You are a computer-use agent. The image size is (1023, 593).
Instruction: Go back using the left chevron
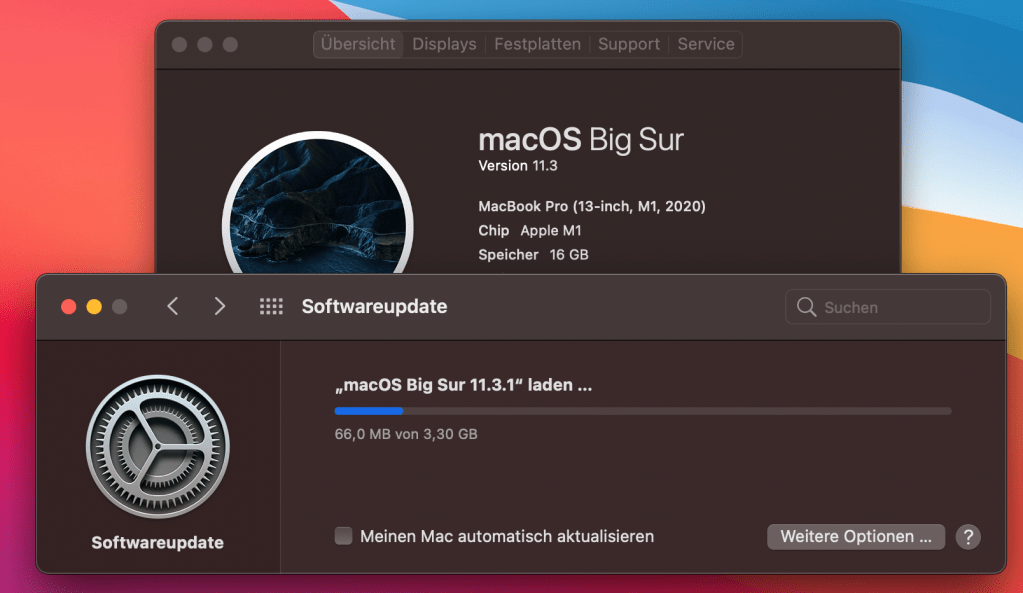click(x=172, y=307)
